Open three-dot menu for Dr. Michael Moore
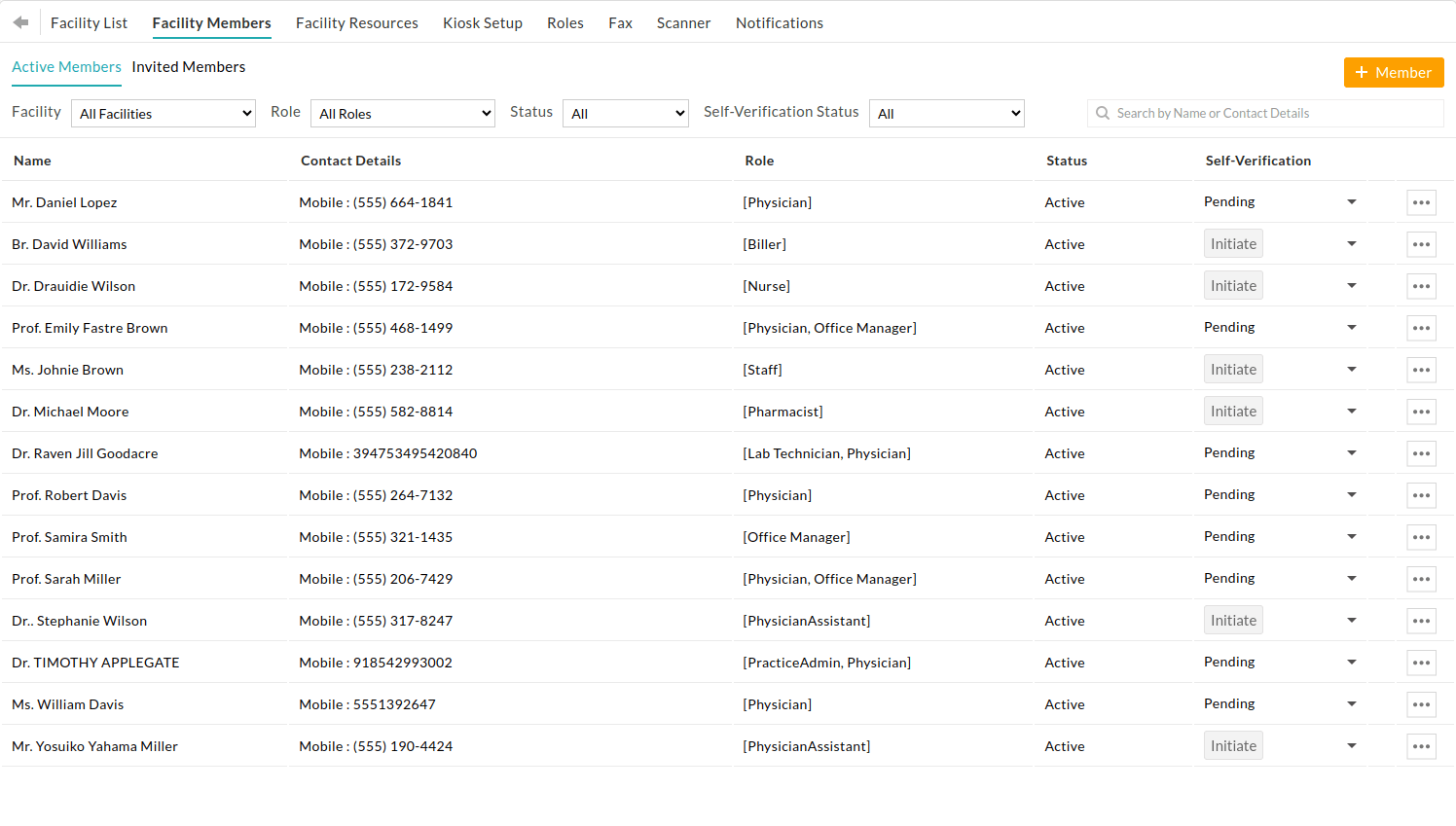This screenshot has width=1456, height=826. (1421, 412)
